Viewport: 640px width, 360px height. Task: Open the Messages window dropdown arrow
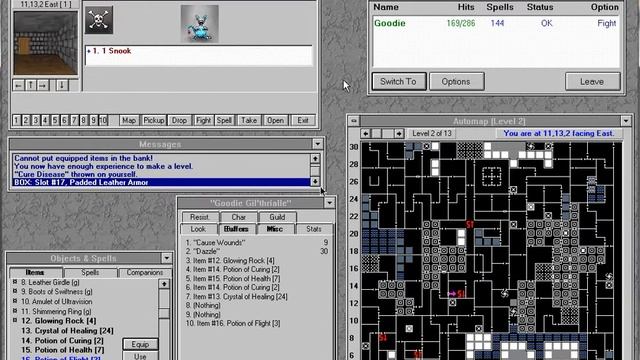(318, 144)
